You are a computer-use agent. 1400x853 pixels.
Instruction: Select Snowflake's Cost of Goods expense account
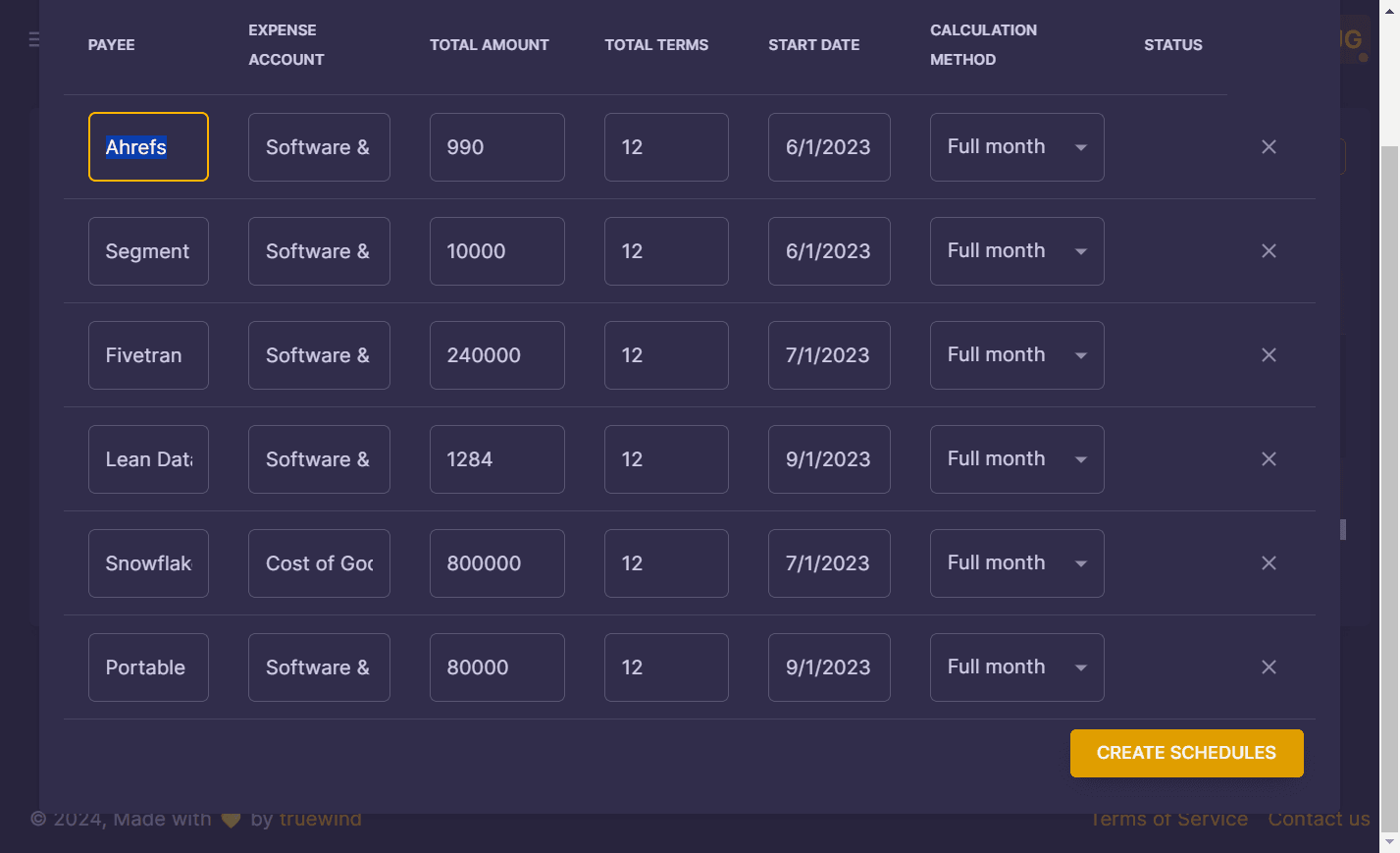(x=319, y=563)
